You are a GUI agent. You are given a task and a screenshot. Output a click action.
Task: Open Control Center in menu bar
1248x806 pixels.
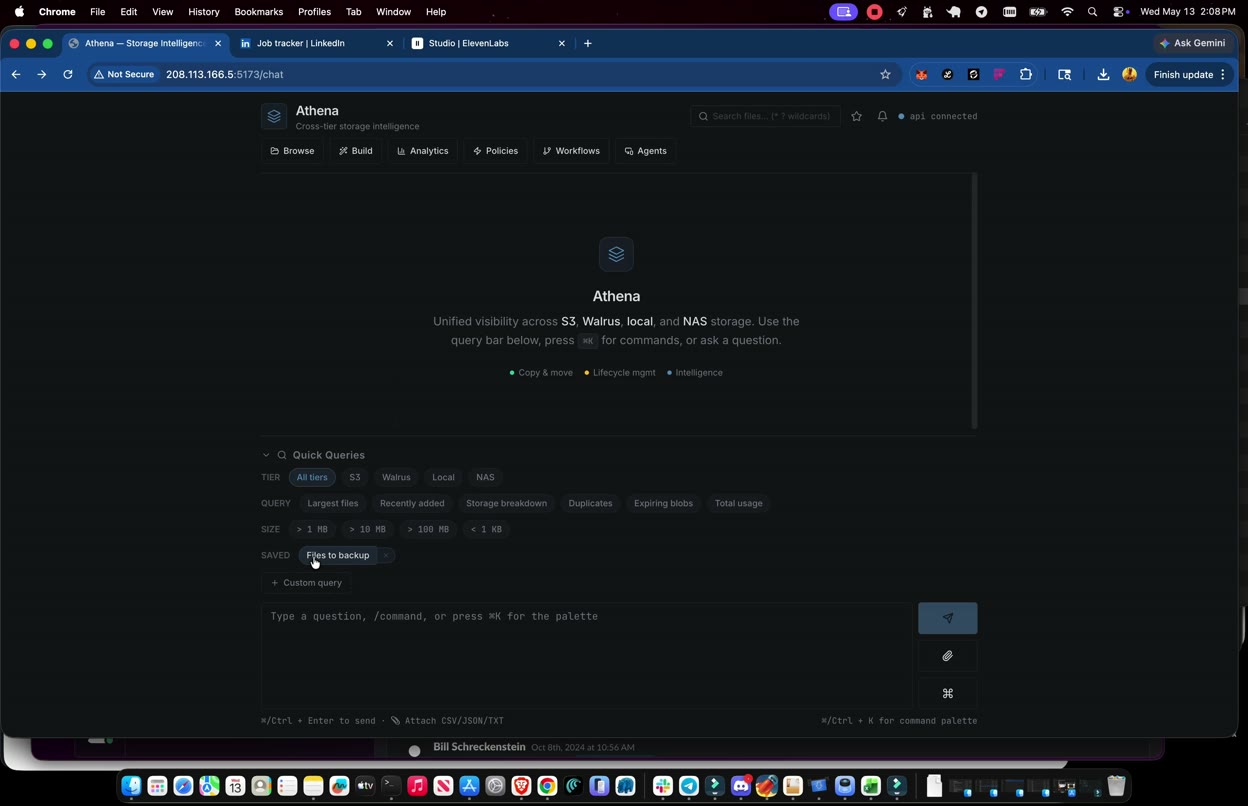click(1120, 12)
